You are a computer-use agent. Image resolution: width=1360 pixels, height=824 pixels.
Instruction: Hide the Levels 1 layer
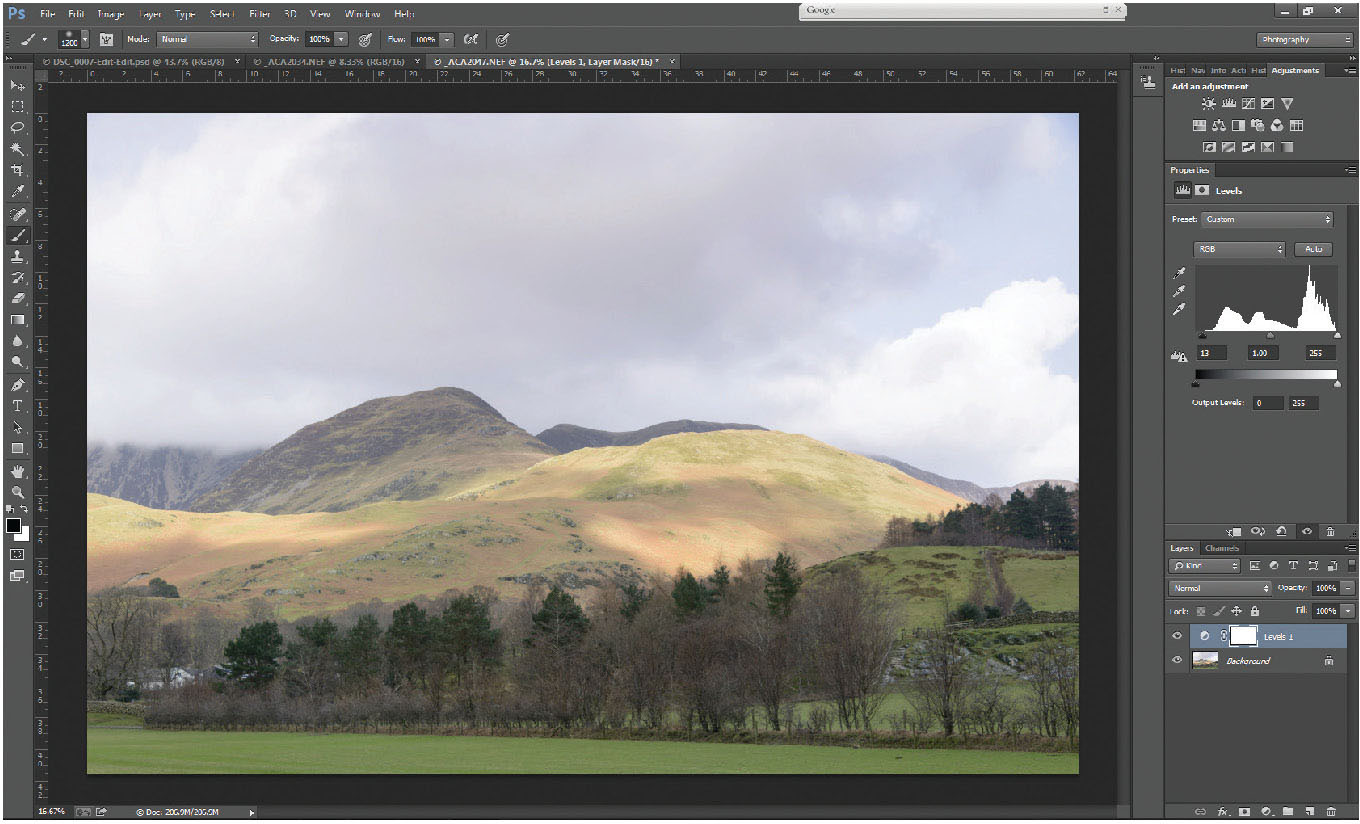pos(1177,636)
